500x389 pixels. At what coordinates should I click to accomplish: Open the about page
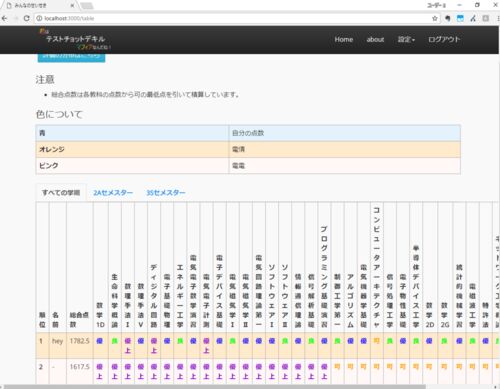point(375,39)
